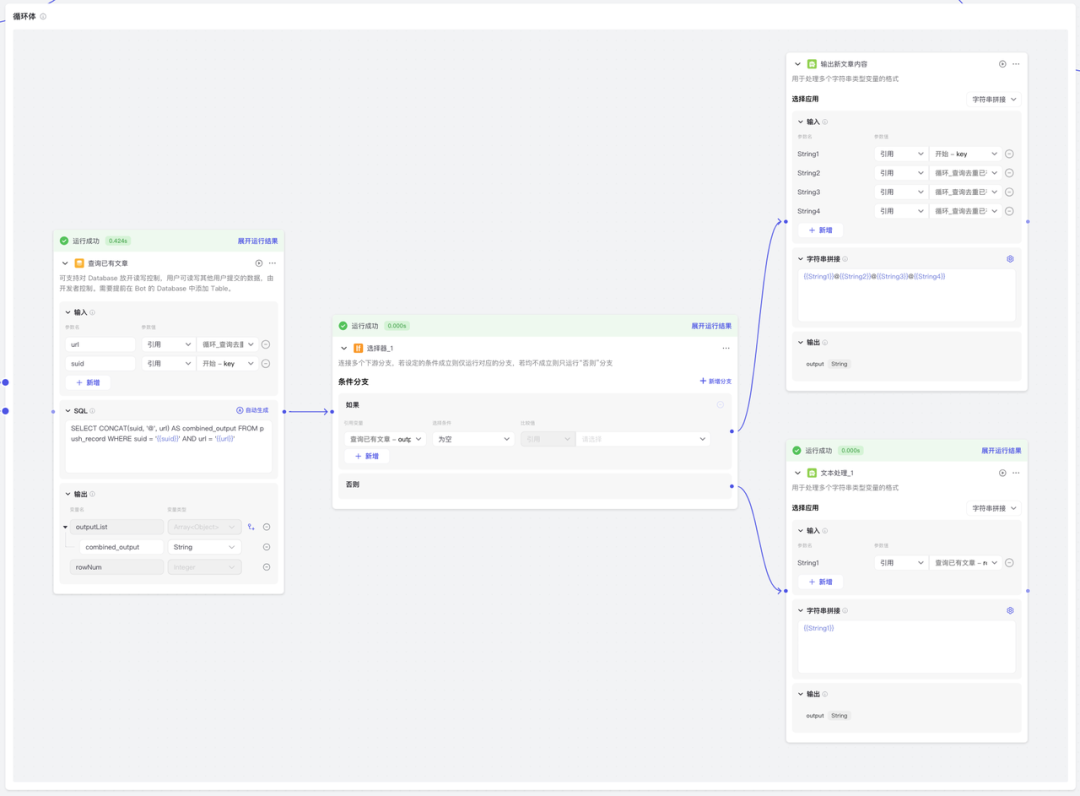Run the 文本处理_1 node via play icon
The height and width of the screenshot is (796, 1080).
tap(1002, 473)
